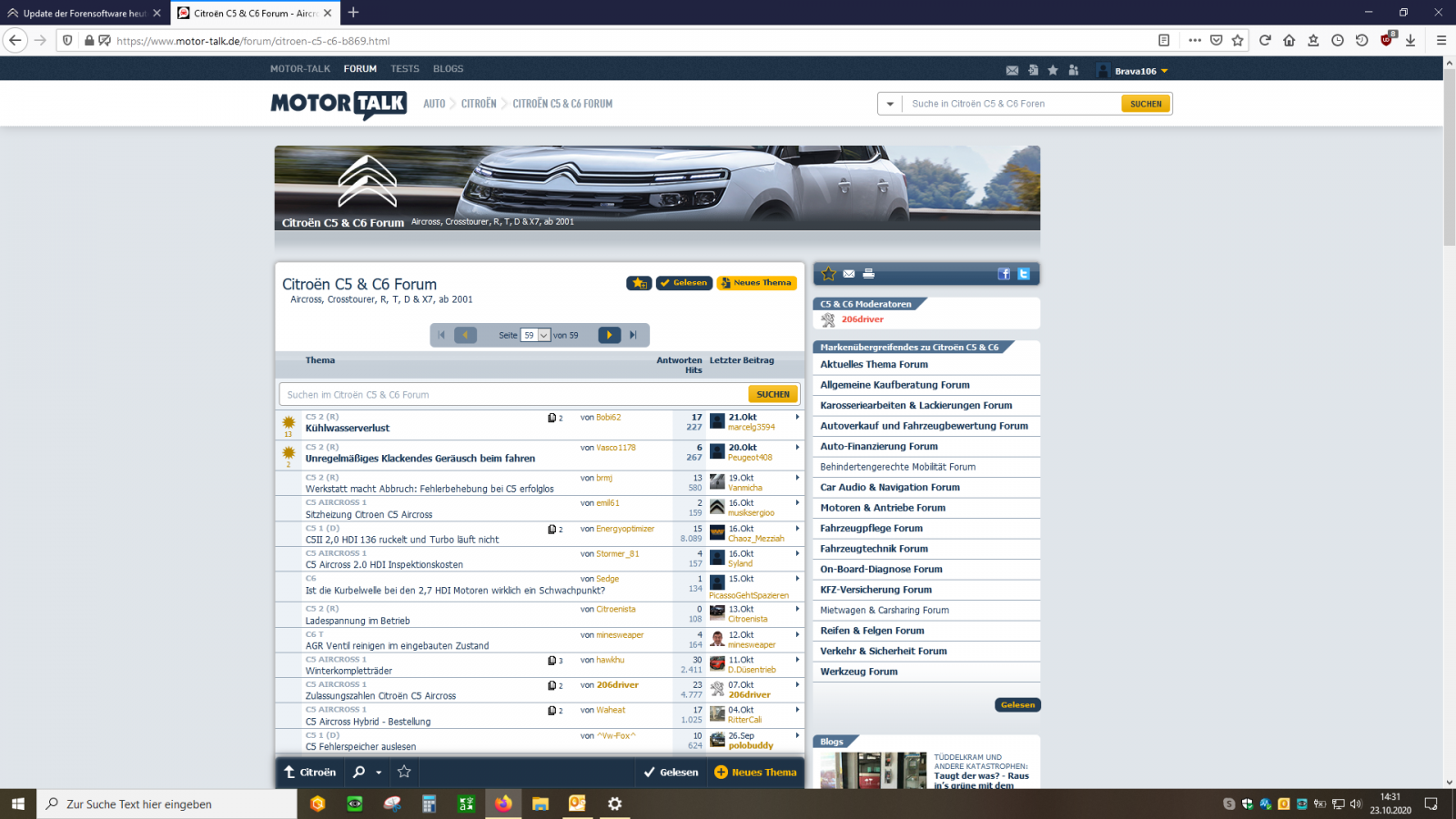1456x819 pixels.
Task: Share on Facebook via sidebar icon
Action: 1004,274
